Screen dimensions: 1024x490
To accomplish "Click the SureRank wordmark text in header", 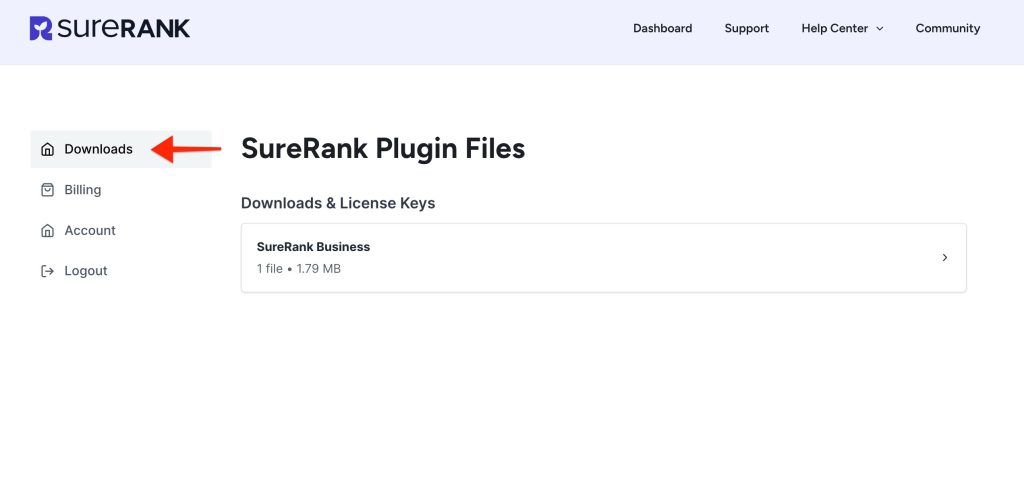I will pyautogui.click(x=123, y=28).
